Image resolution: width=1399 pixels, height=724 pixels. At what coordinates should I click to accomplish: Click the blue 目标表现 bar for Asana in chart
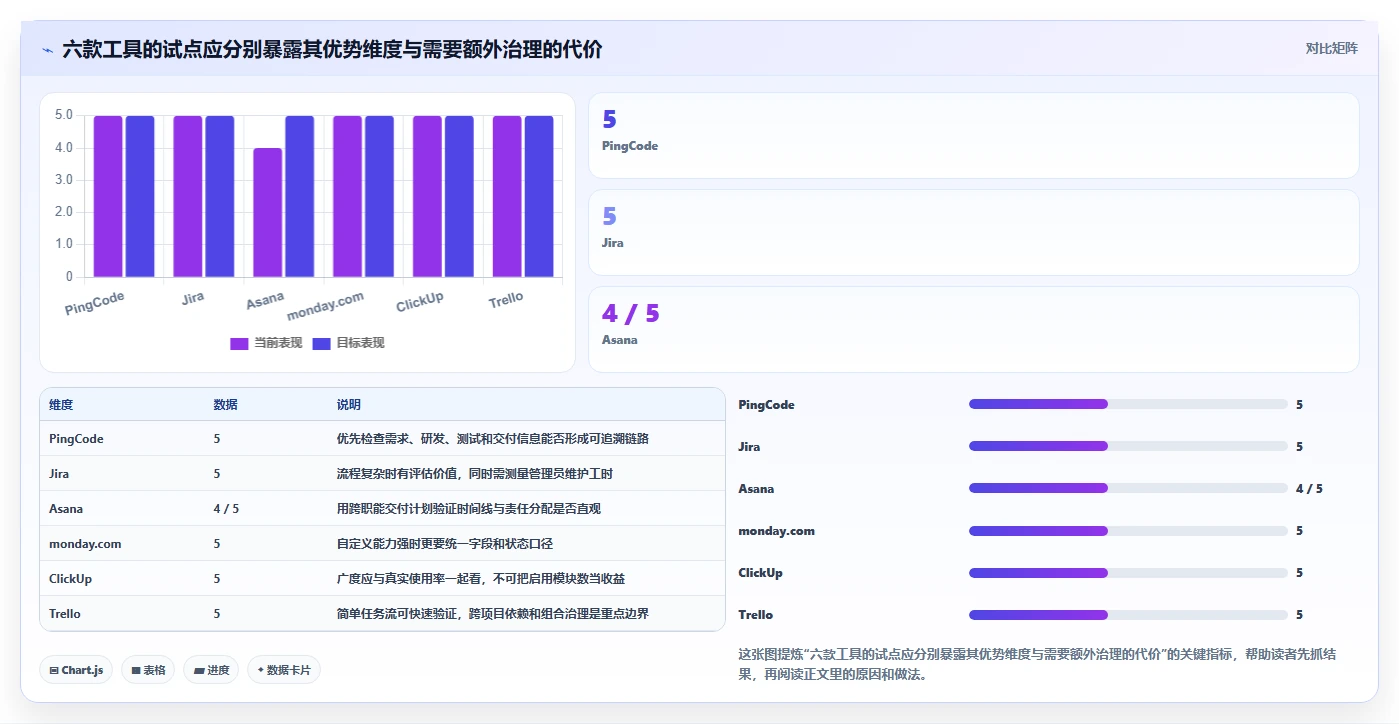[299, 196]
